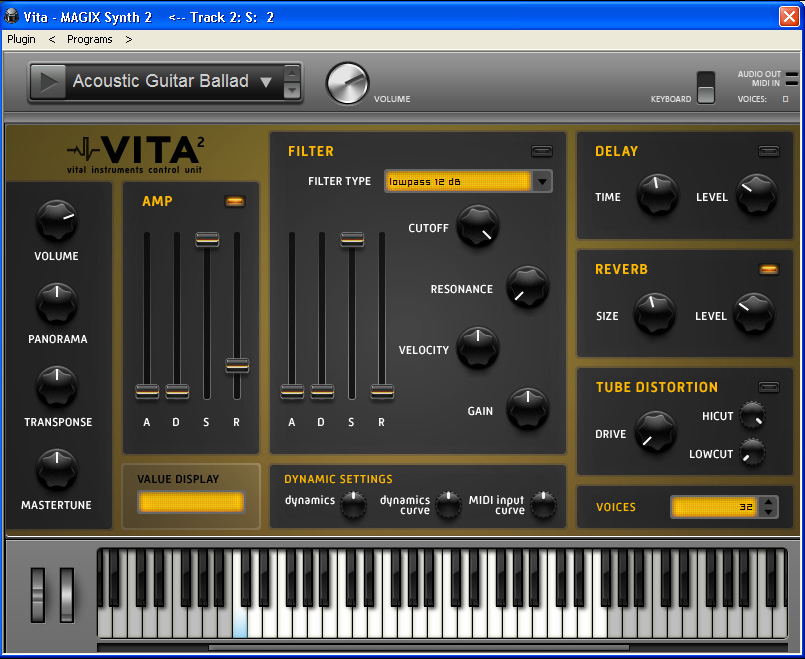The image size is (805, 659).
Task: Click the VALUE DISPLAY yellow field
Action: point(191,502)
